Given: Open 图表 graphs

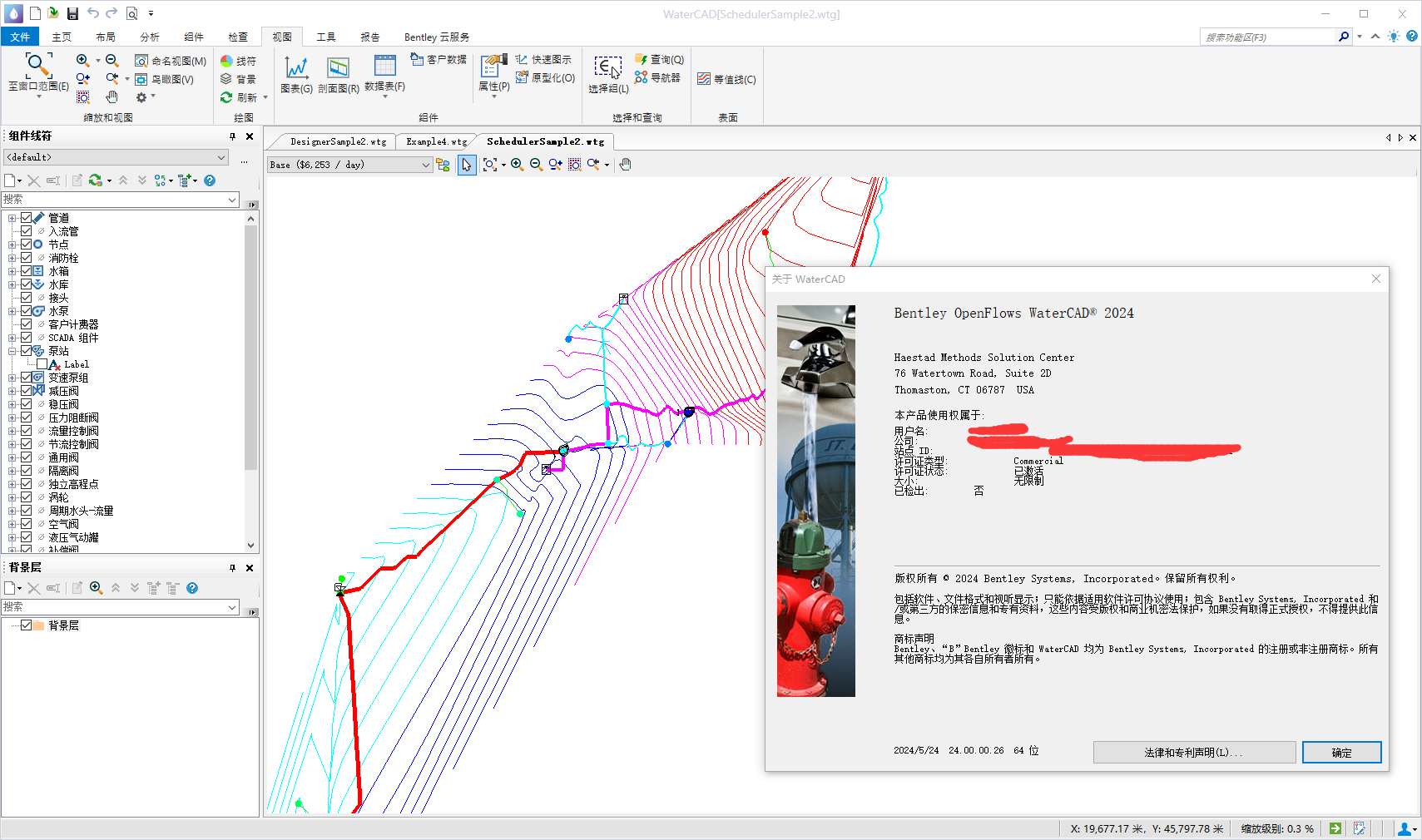Looking at the screenshot, I should click(296, 74).
